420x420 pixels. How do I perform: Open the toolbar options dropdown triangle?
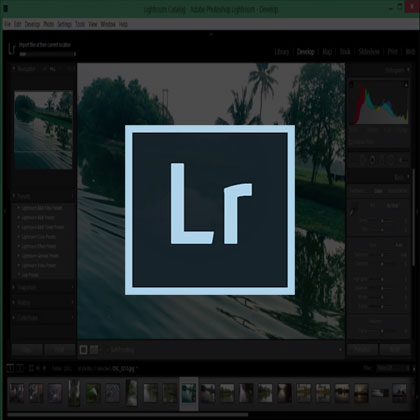pos(340,350)
